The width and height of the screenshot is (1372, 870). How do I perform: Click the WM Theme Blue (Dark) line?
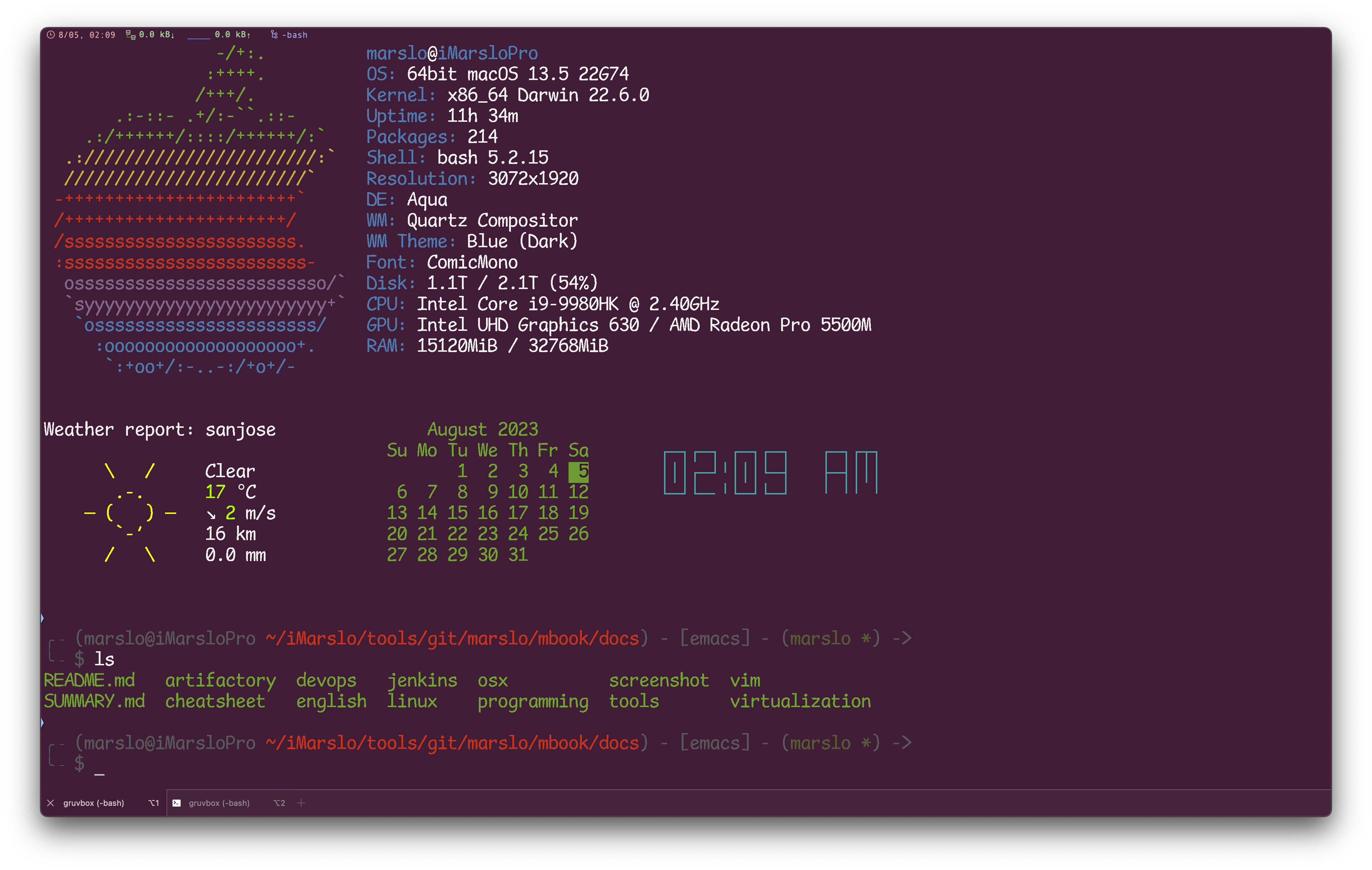tap(472, 241)
